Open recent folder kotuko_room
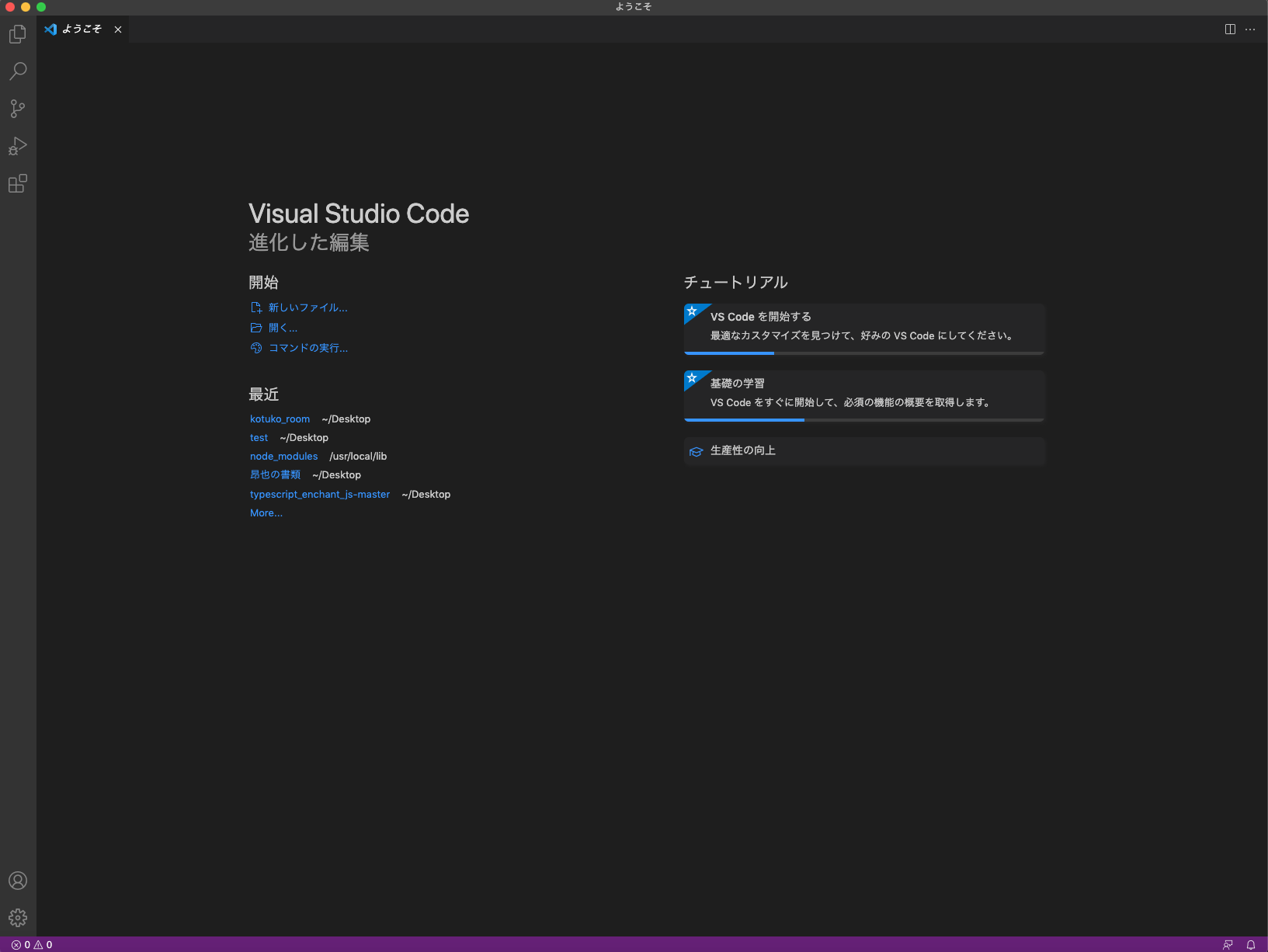 pos(280,419)
